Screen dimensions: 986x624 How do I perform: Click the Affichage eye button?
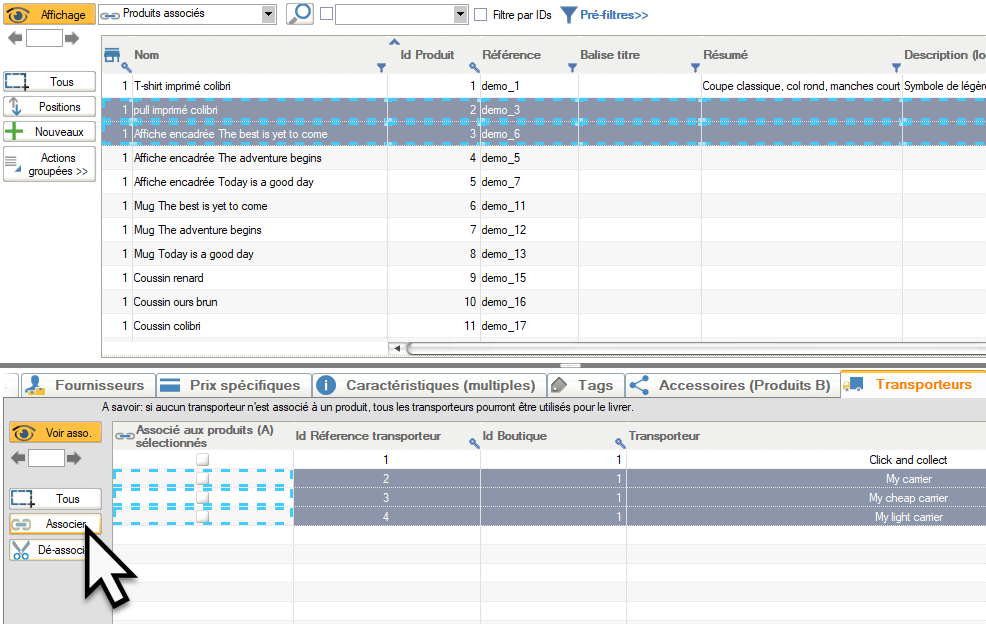pos(50,15)
